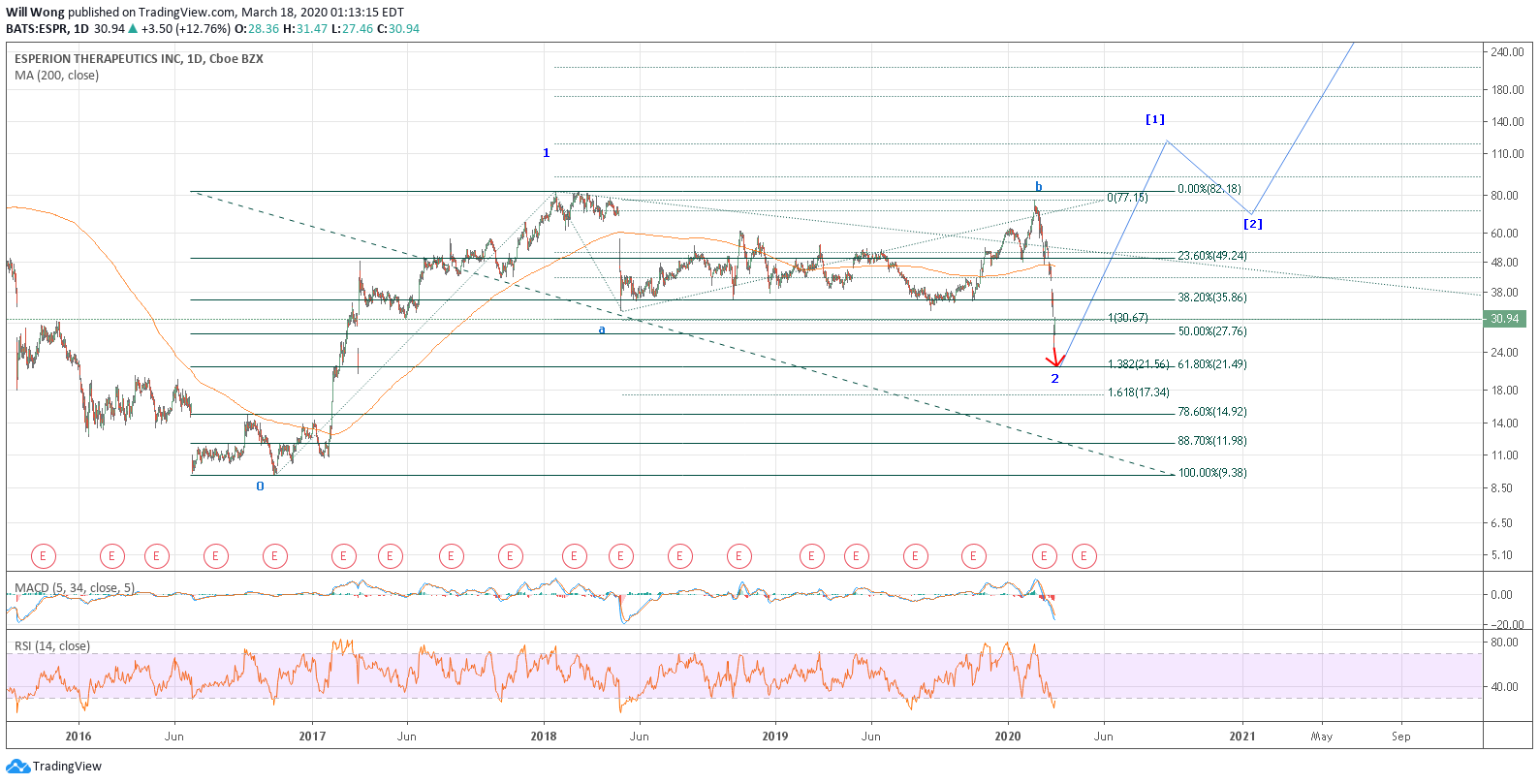Click the 2017 year label on time axis
1539x784 pixels.
point(312,737)
